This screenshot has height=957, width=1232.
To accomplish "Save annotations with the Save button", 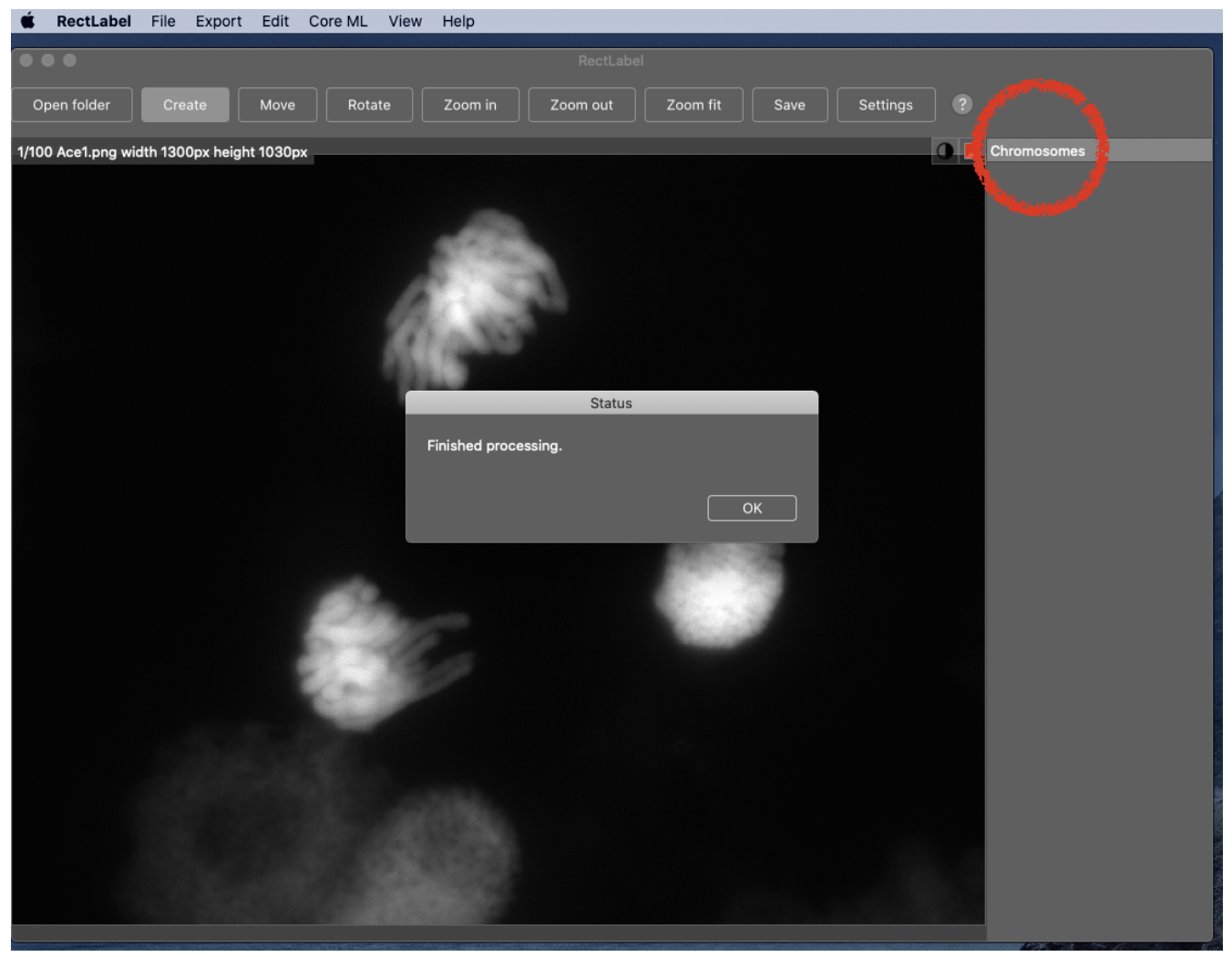I will click(x=789, y=105).
